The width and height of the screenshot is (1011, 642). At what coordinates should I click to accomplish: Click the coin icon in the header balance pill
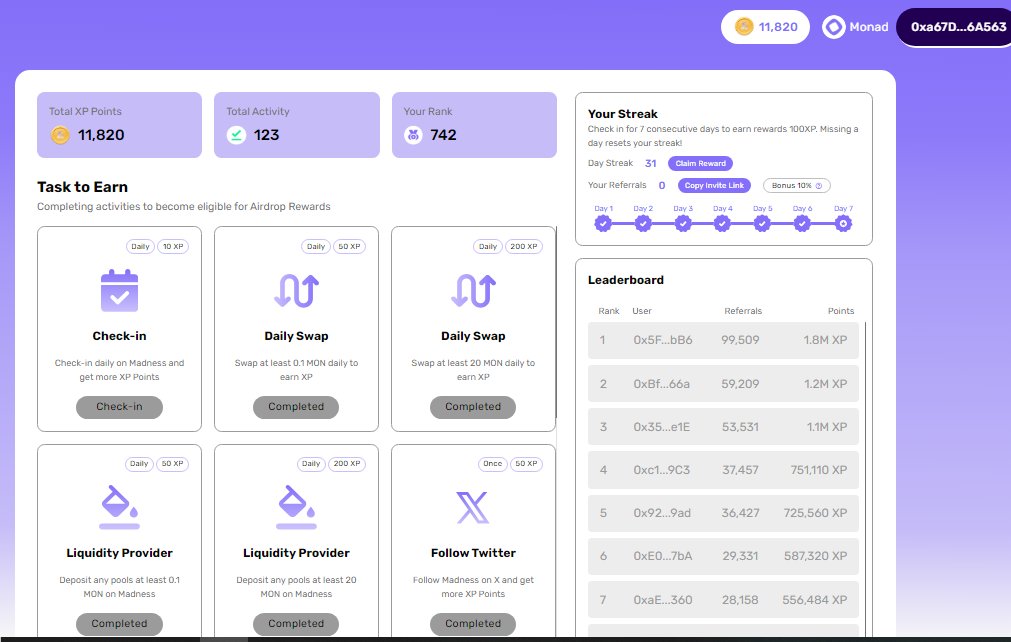(743, 26)
